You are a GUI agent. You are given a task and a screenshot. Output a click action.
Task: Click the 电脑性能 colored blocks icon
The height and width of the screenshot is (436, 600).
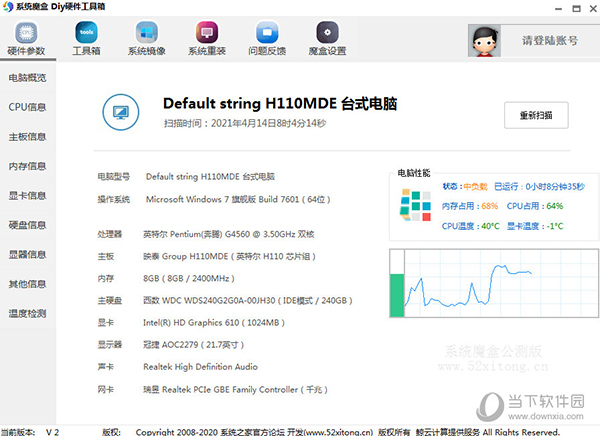(416, 204)
